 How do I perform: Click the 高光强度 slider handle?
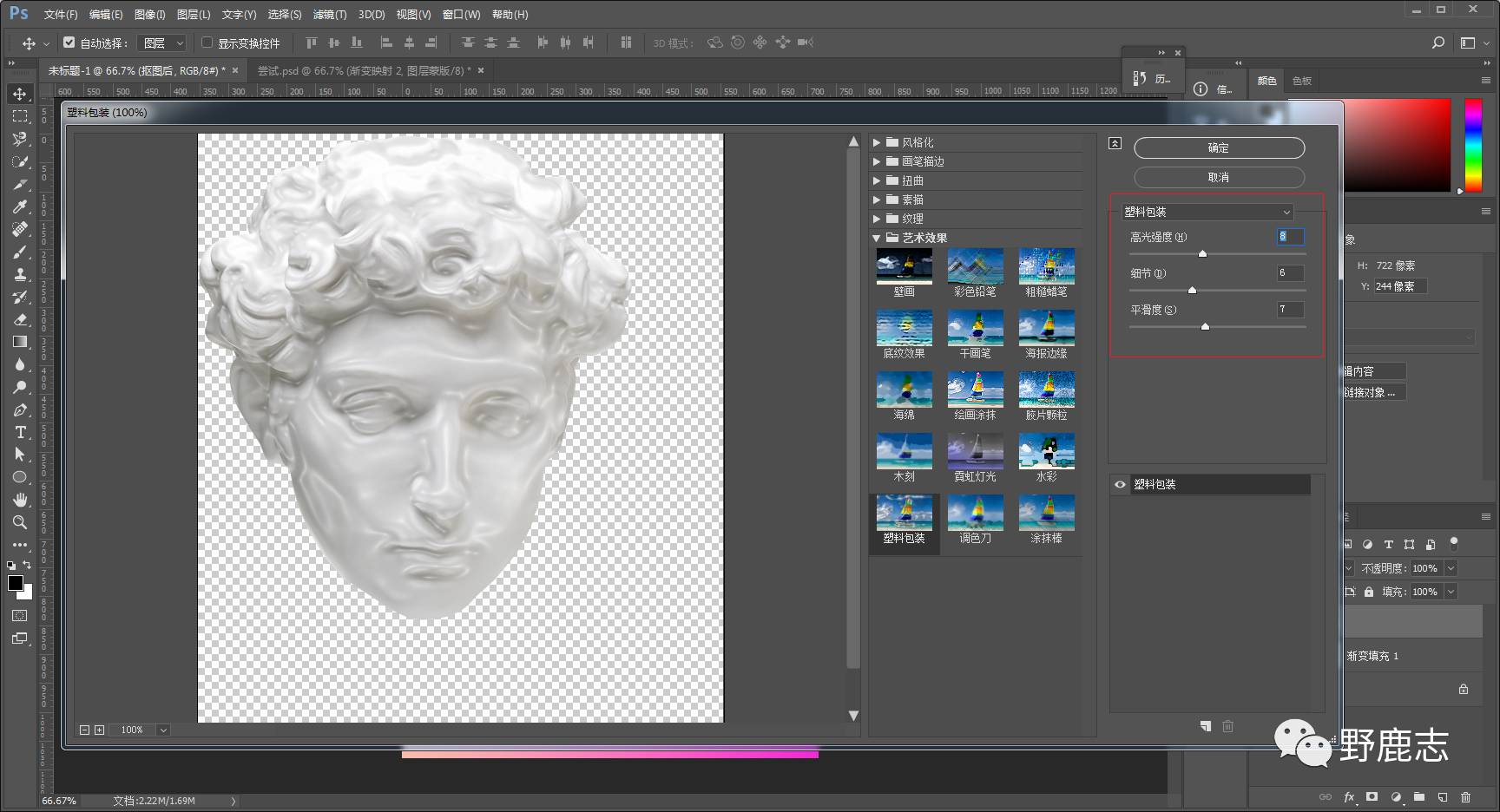pyautogui.click(x=1202, y=254)
